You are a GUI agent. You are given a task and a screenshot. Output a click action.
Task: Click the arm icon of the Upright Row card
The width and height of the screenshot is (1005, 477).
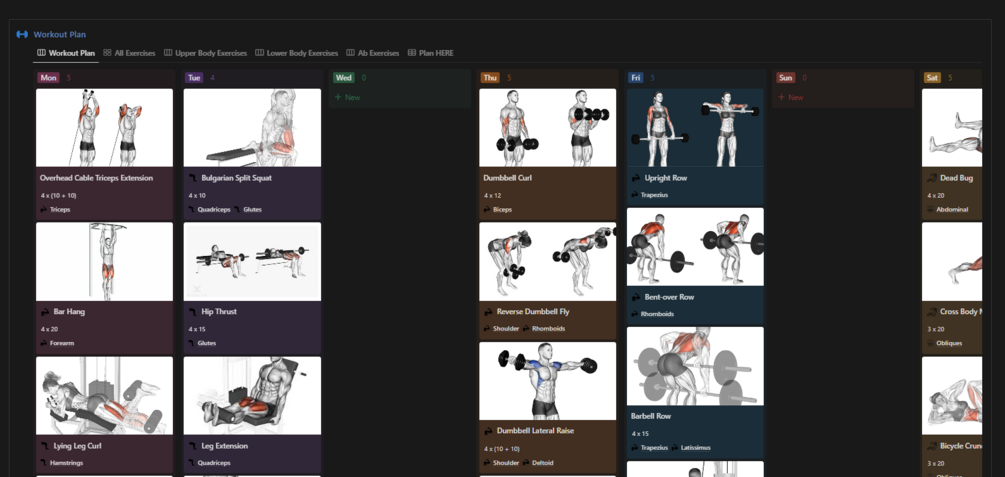tap(636, 178)
